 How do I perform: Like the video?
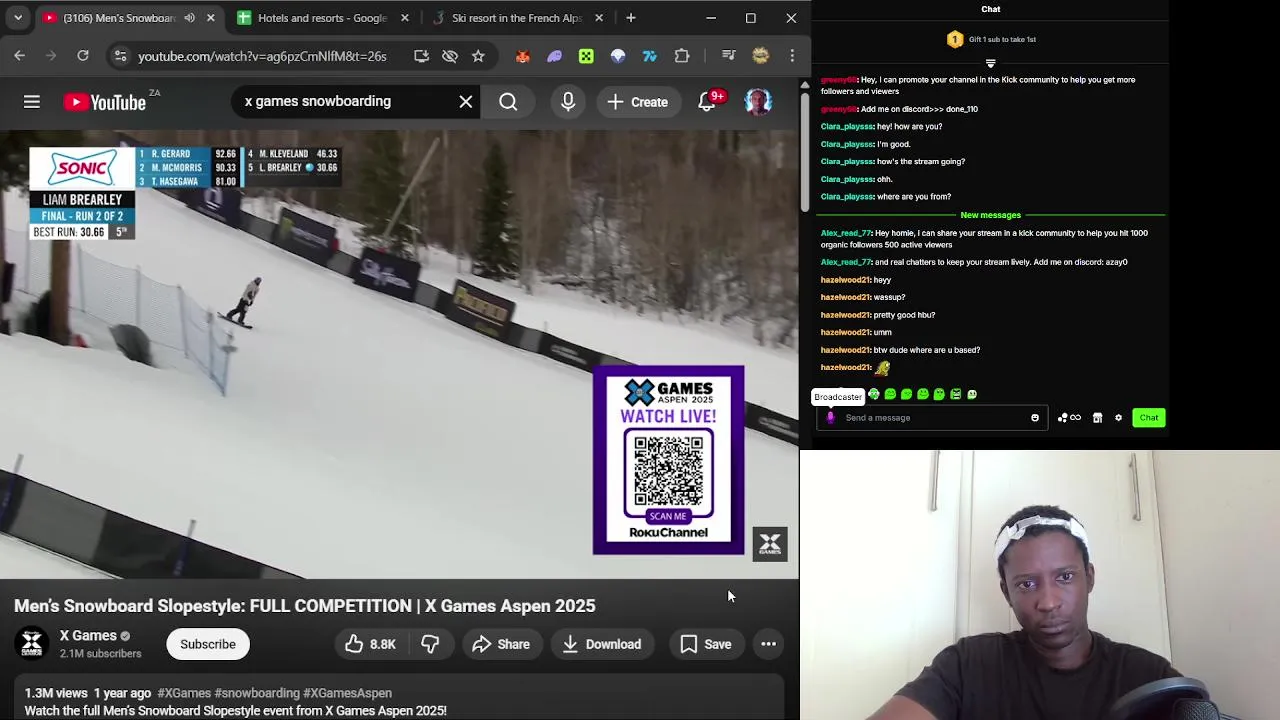370,644
